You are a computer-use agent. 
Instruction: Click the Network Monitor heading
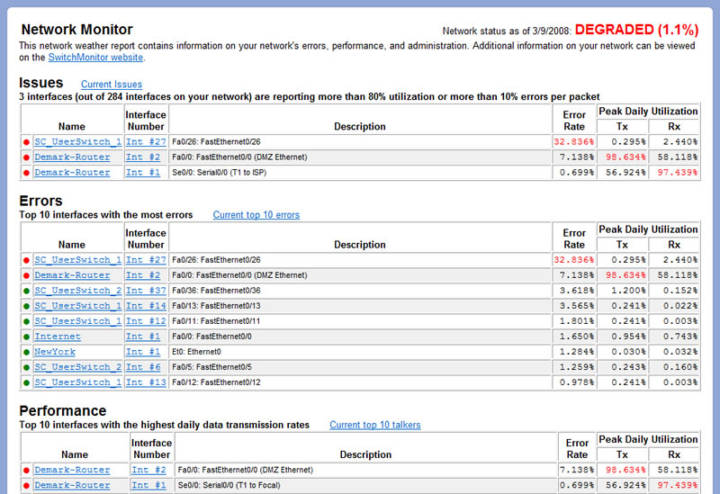point(77,29)
